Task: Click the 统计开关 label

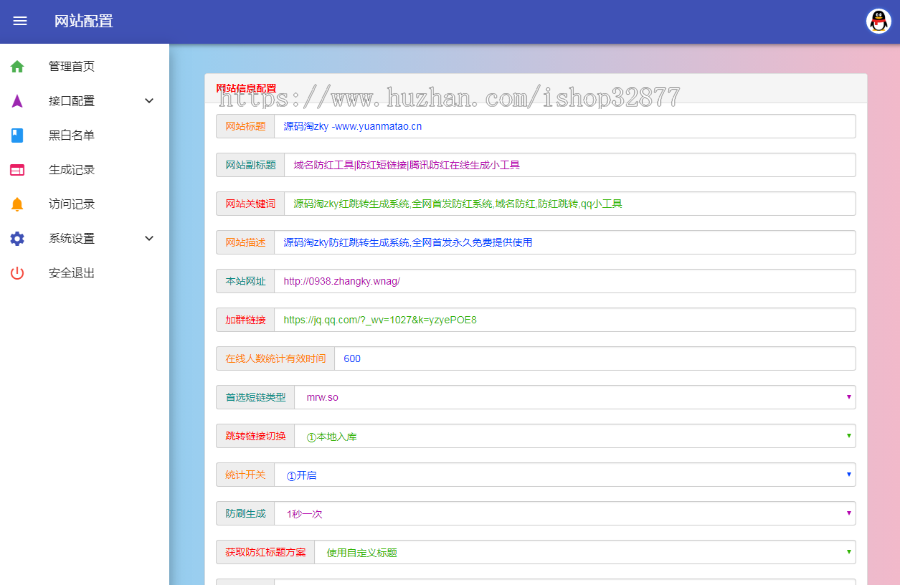Action: click(246, 475)
